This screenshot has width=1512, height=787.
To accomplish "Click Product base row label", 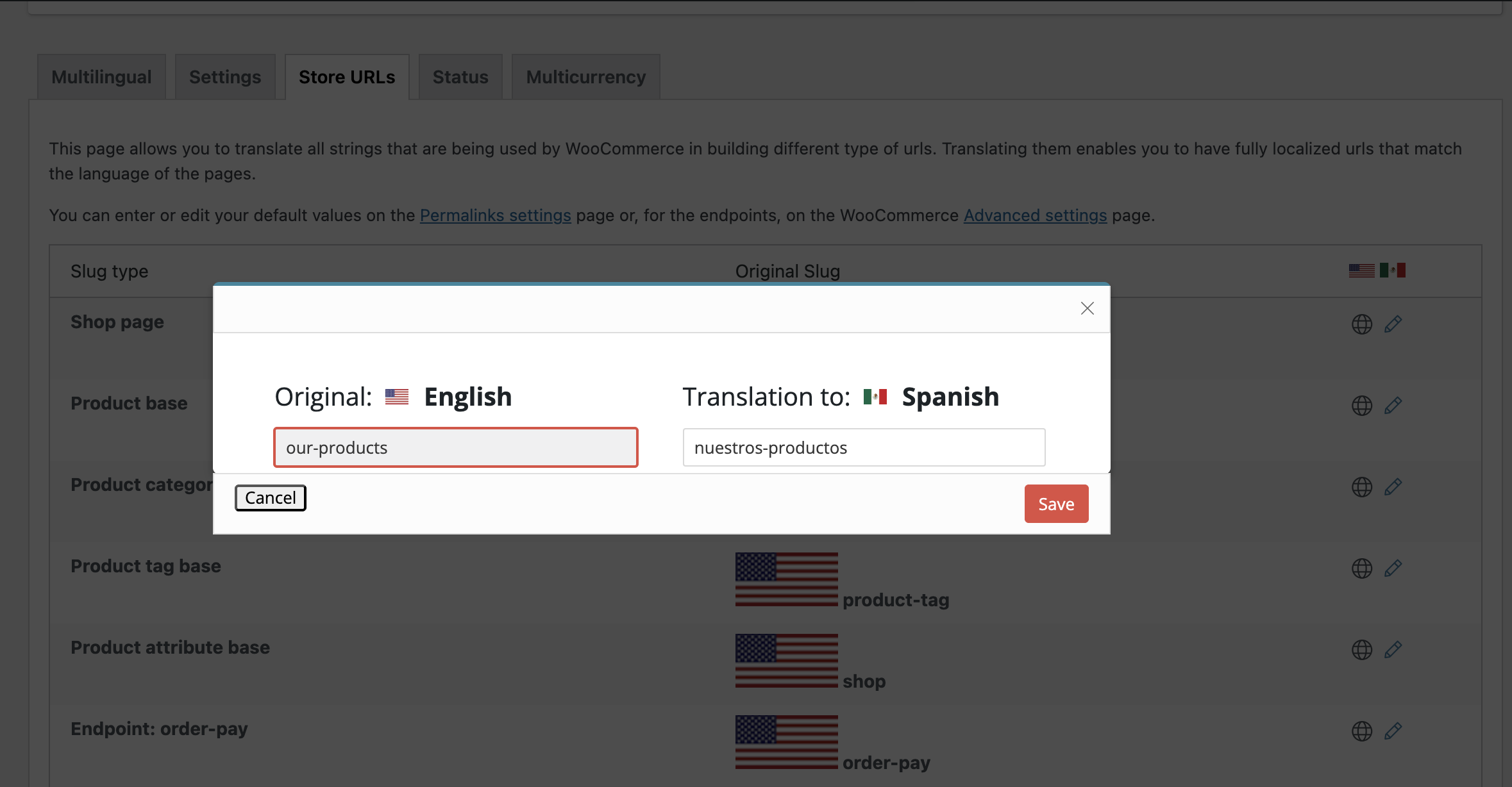I will [129, 403].
